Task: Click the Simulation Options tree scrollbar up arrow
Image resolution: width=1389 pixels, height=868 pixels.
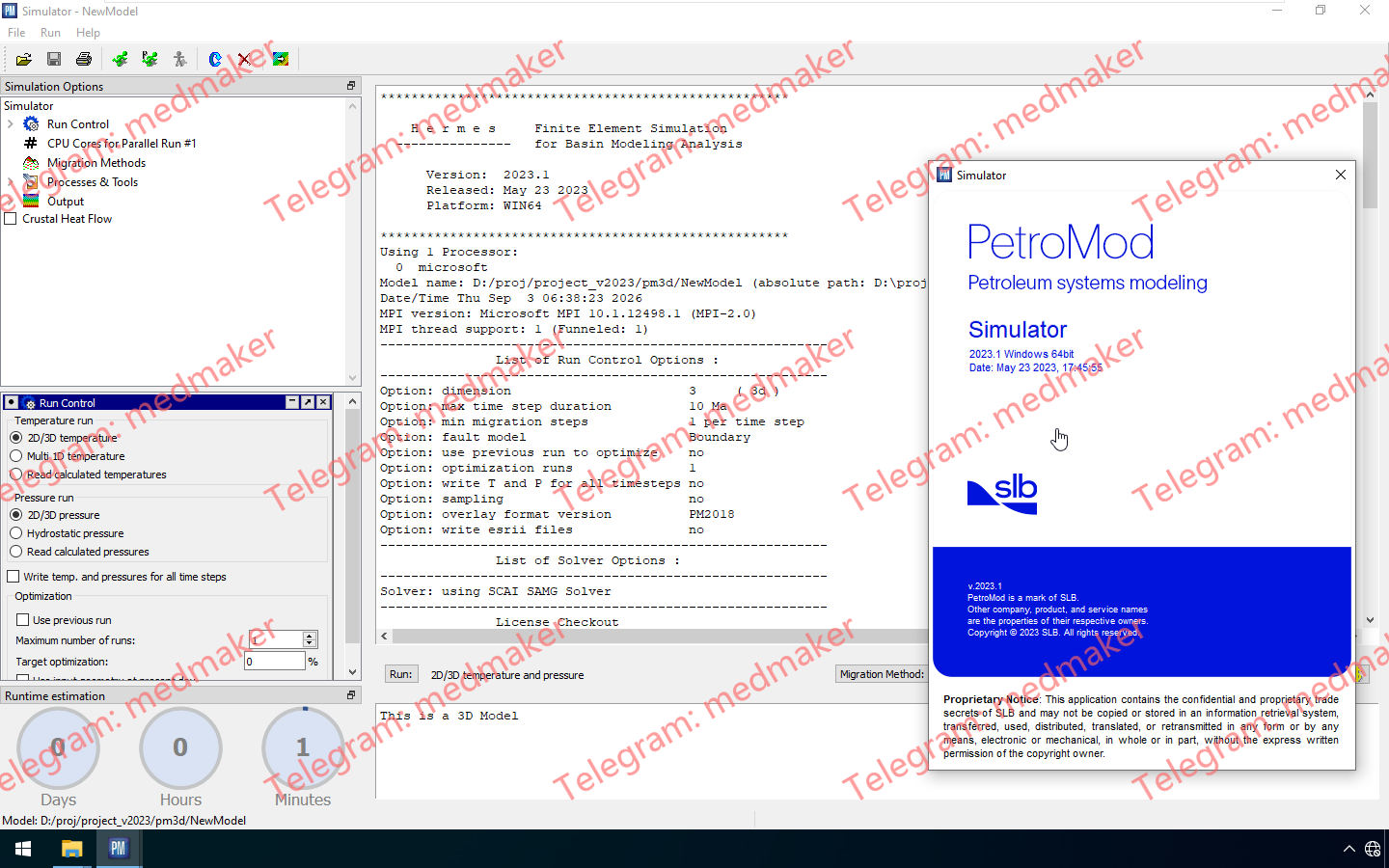Action: pos(352,105)
